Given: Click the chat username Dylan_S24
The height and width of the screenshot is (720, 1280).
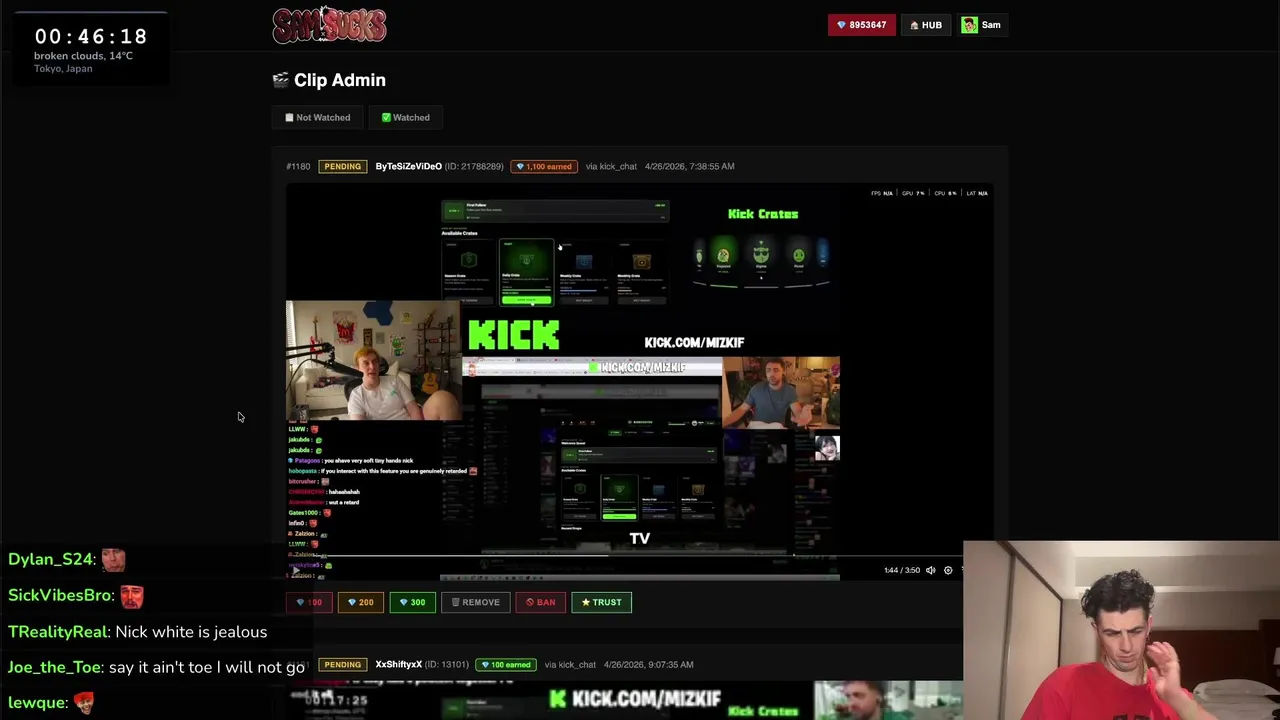Looking at the screenshot, I should [x=51, y=560].
